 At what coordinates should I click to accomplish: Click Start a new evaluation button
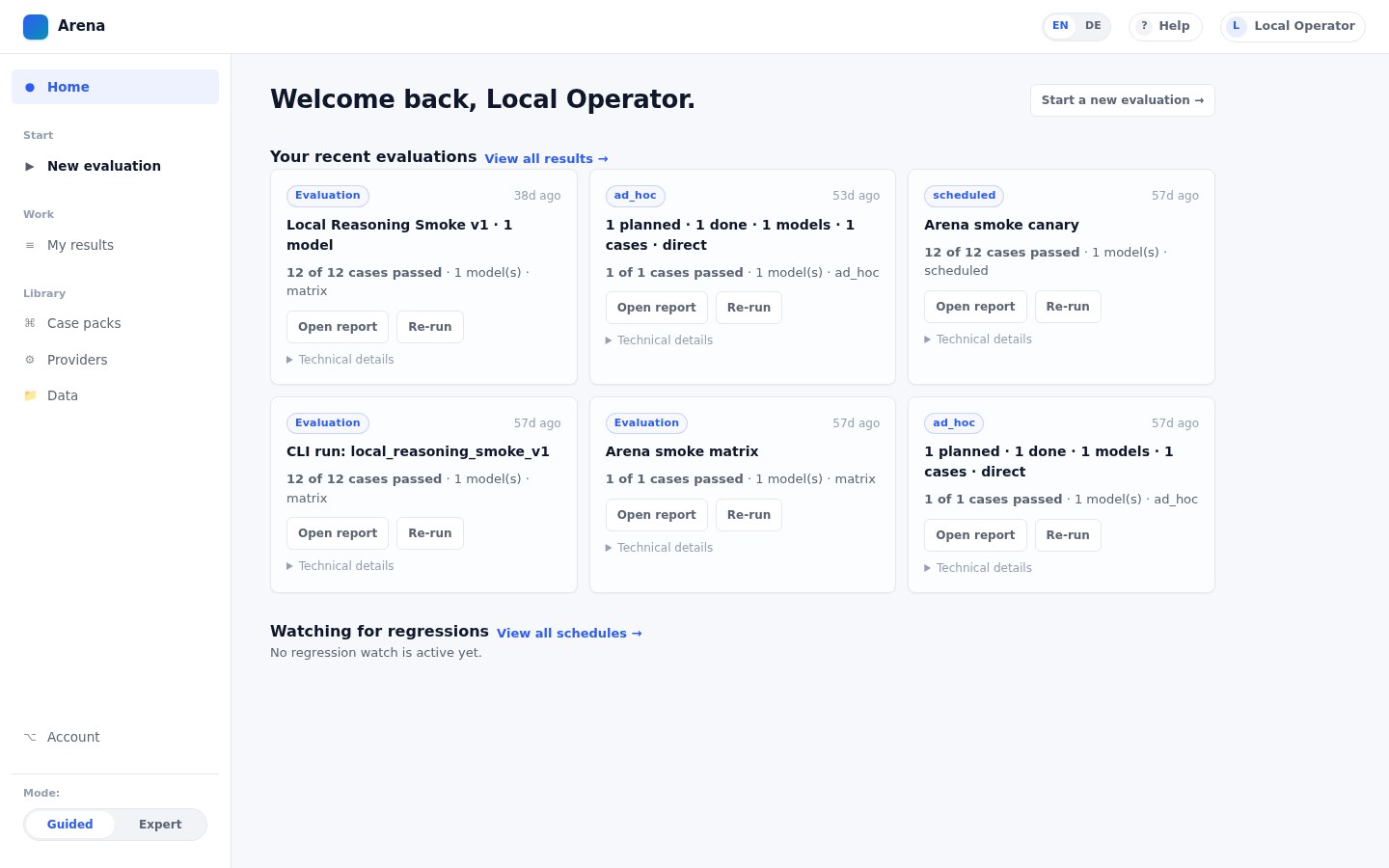1123,100
